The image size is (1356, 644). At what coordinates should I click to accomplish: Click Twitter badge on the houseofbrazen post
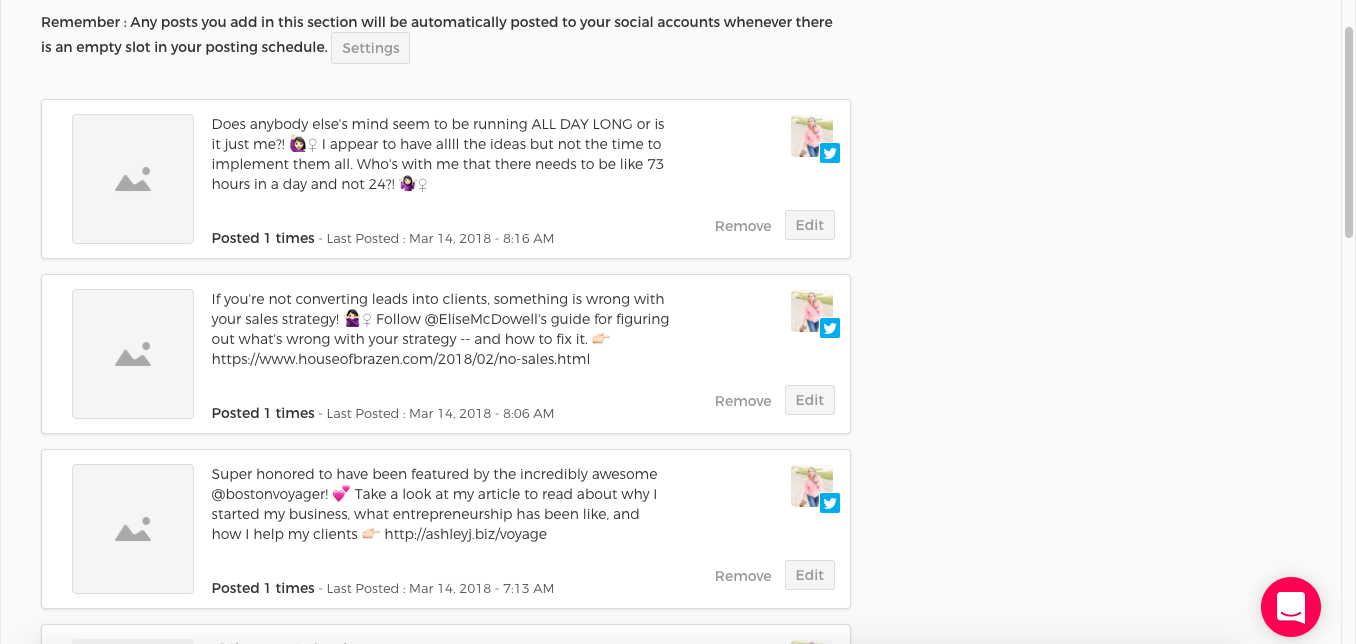pos(830,328)
